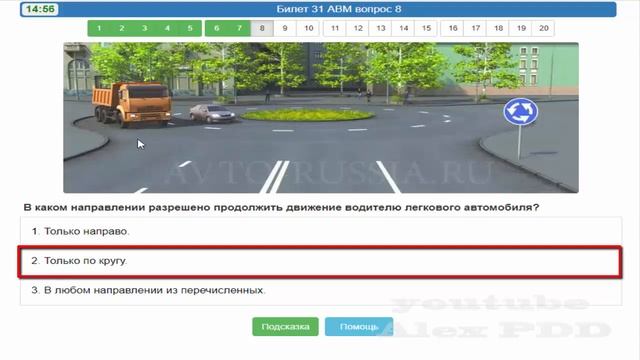Go to question 13

click(x=381, y=28)
